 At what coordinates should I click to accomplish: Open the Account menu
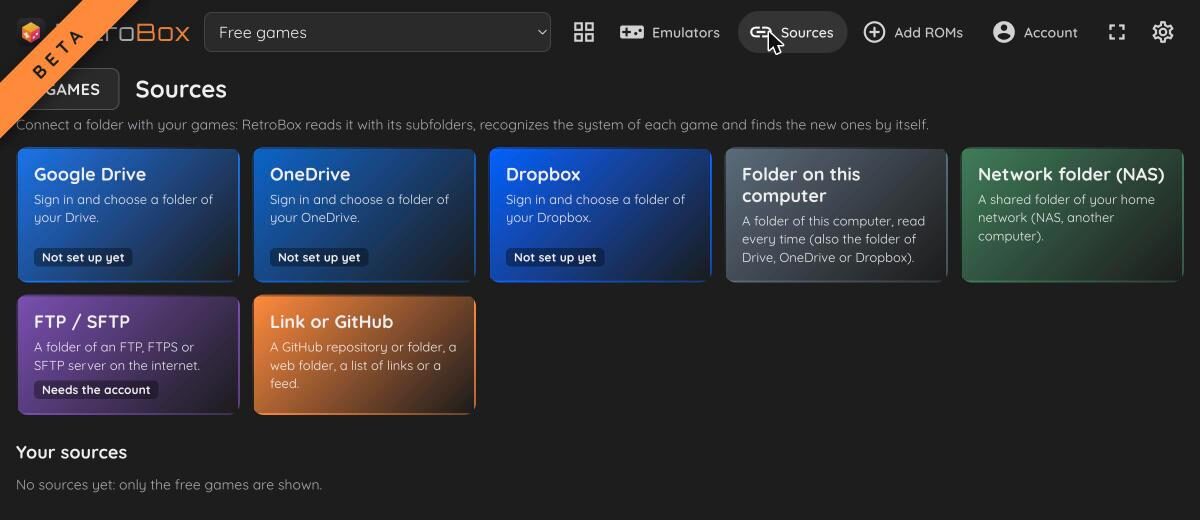tap(1035, 32)
